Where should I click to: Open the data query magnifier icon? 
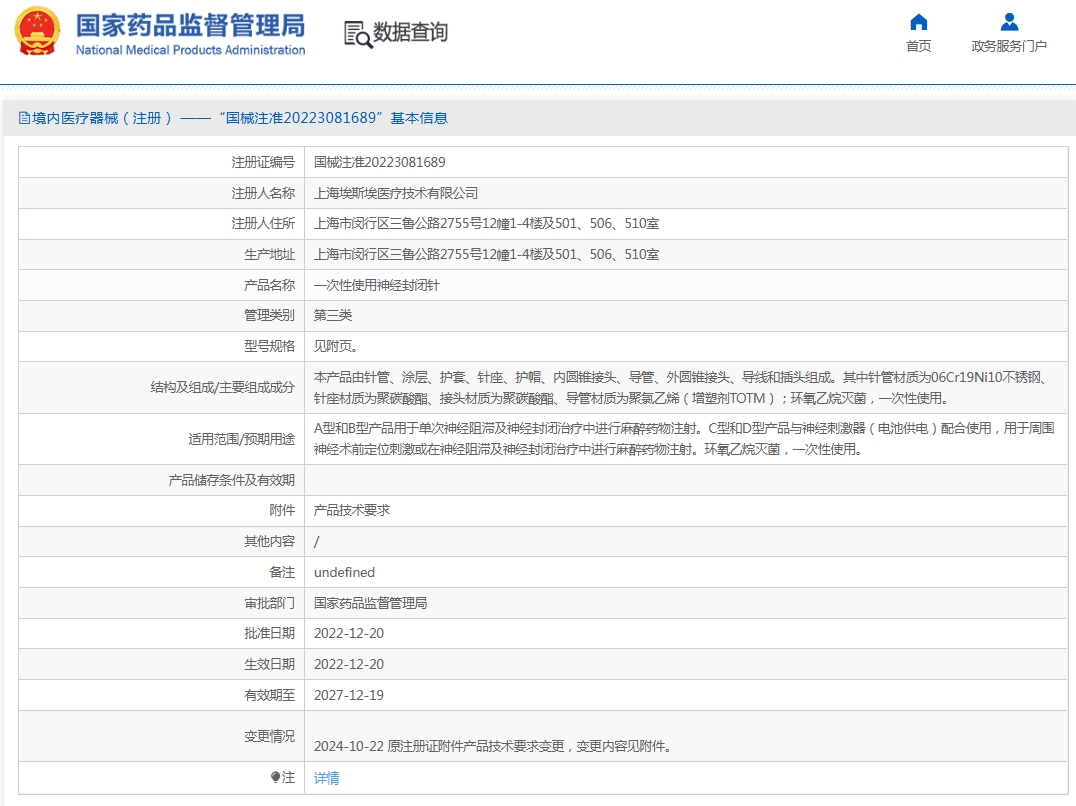pos(358,34)
